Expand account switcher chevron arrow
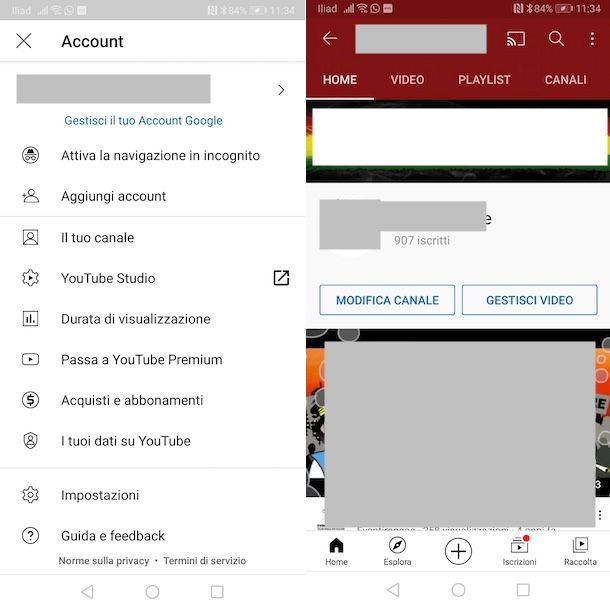Image resolution: width=610 pixels, height=610 pixels. point(281,90)
